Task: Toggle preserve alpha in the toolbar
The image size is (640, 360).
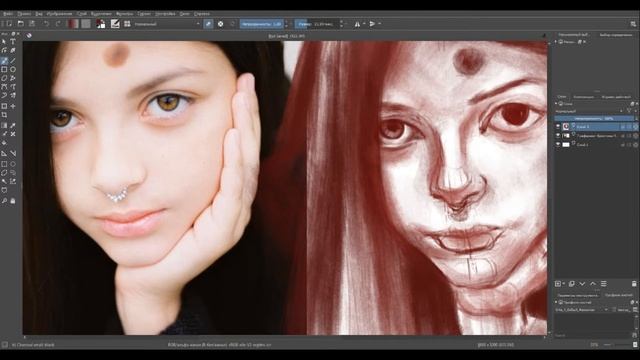Action: pyautogui.click(x=220, y=24)
